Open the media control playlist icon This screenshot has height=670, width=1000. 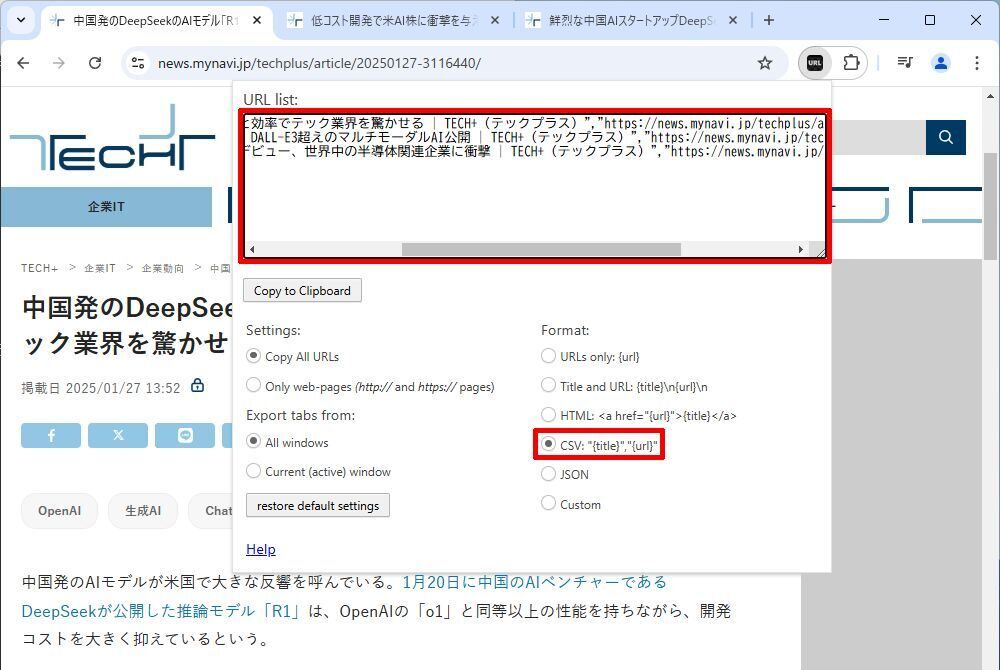[x=904, y=62]
